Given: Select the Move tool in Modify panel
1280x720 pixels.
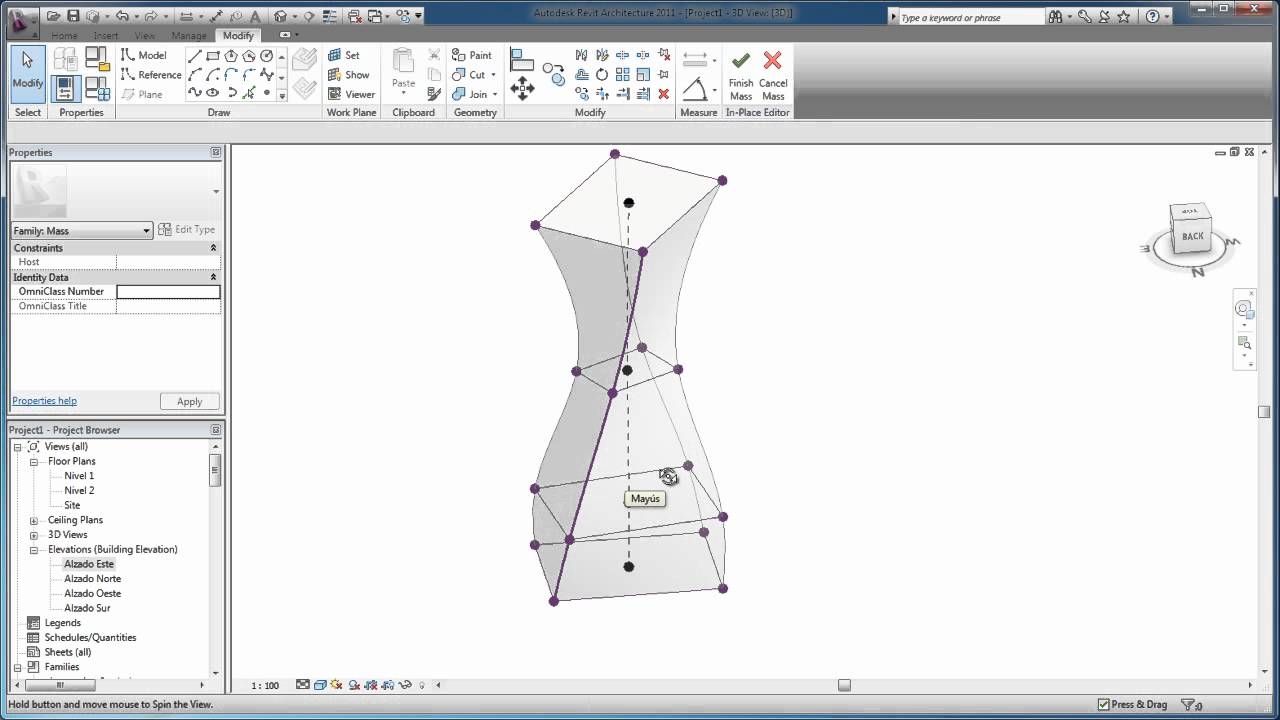Looking at the screenshot, I should 522,89.
